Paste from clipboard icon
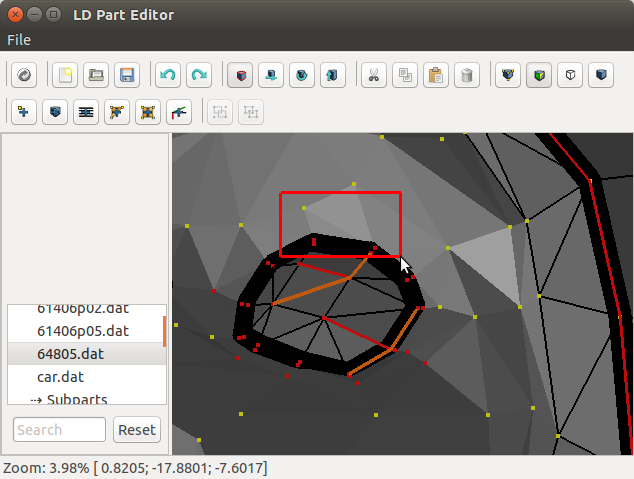Viewport: 634px width, 479px height. point(435,75)
